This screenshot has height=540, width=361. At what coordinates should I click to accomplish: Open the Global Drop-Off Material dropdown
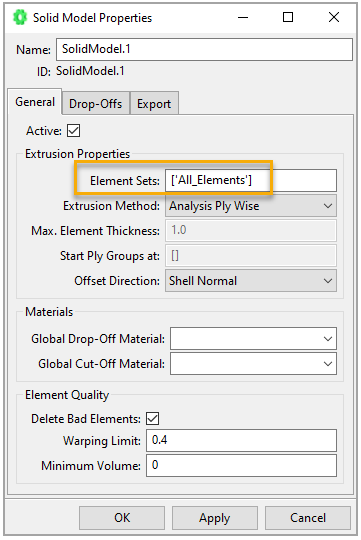253,339
